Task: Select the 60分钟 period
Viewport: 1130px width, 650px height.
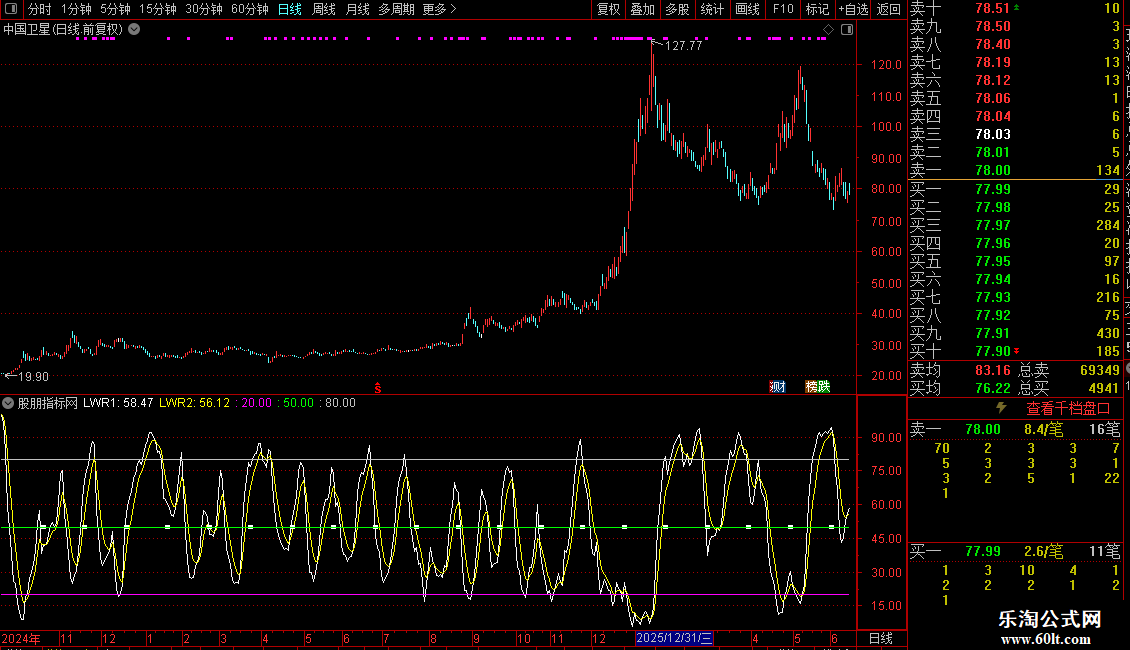Action: (250, 9)
